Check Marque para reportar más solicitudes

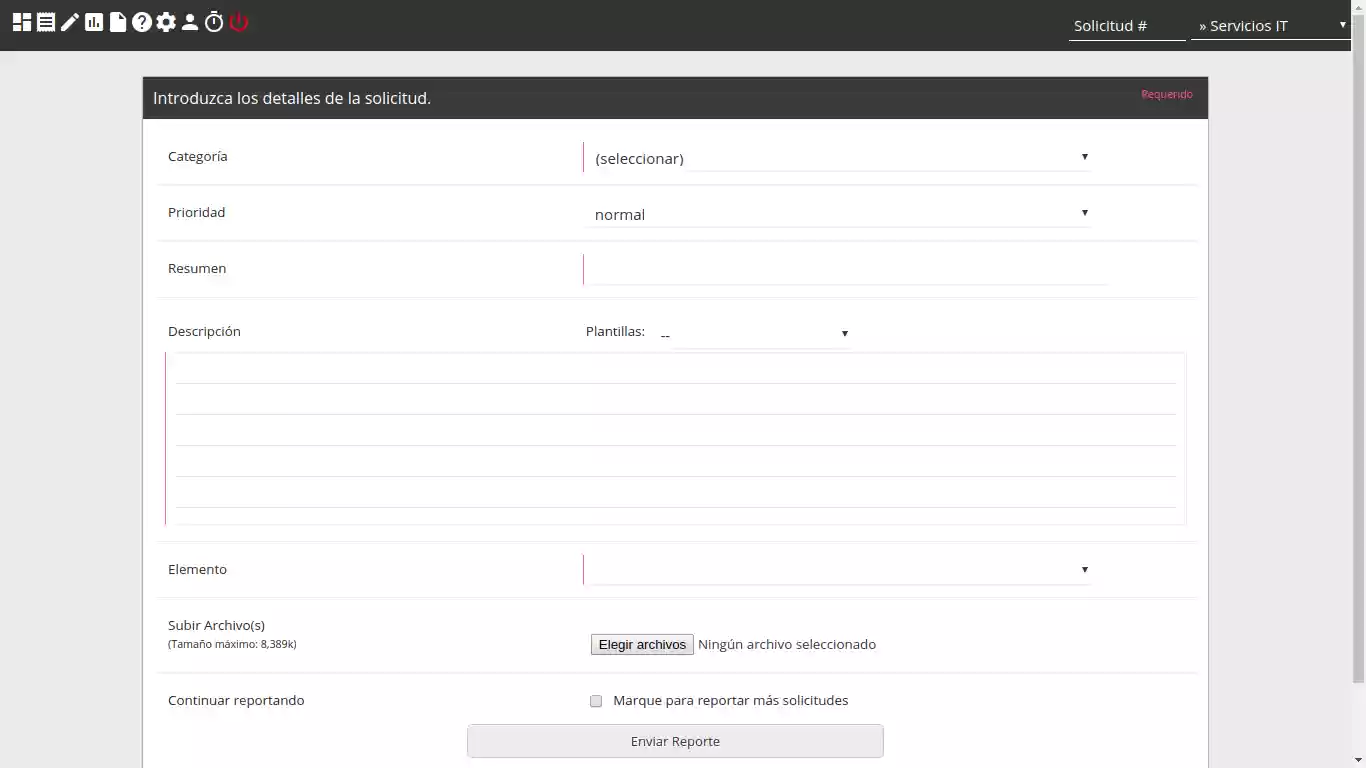pos(596,701)
